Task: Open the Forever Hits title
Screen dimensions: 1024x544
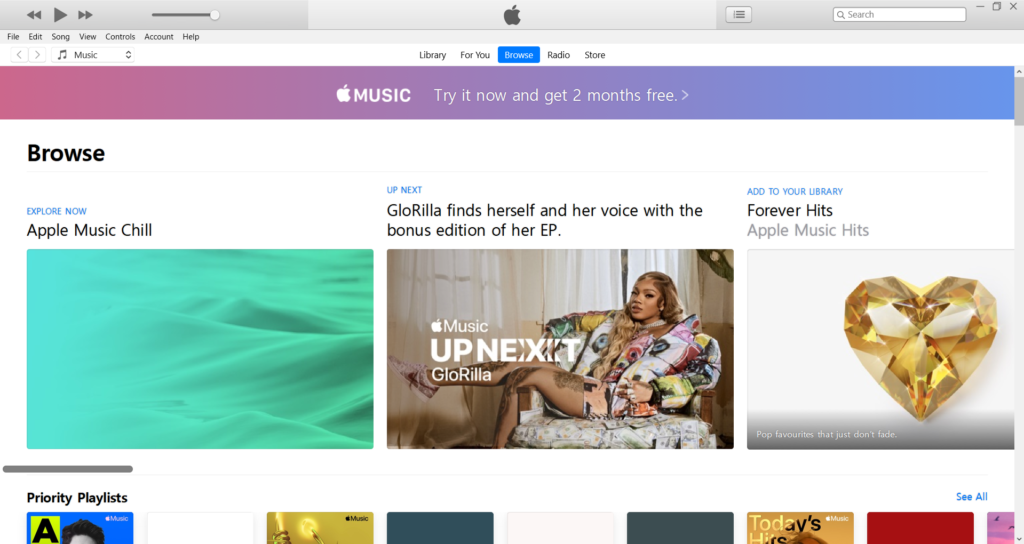Action: 790,210
